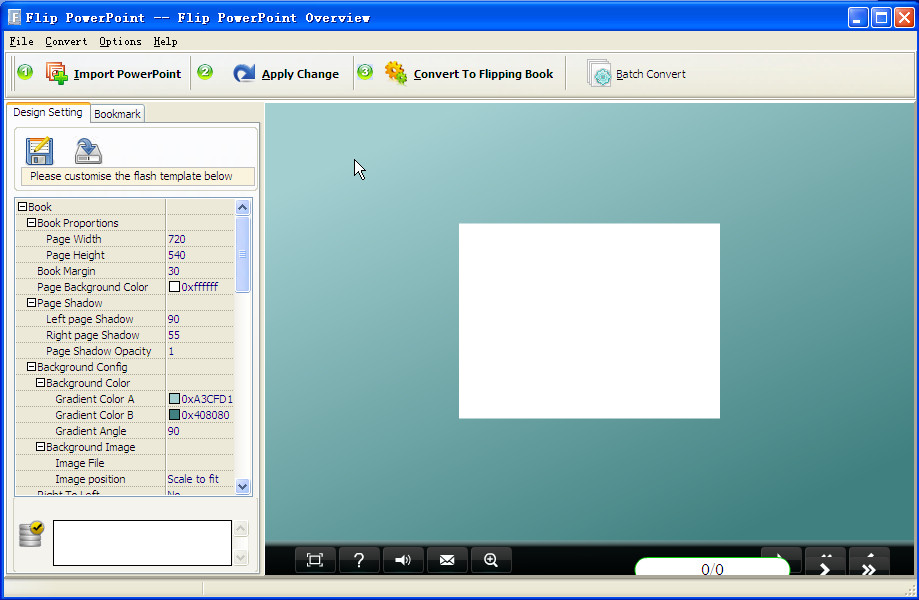Collapse the Background Config node
Viewport: 919px width, 600px height.
tap(32, 366)
